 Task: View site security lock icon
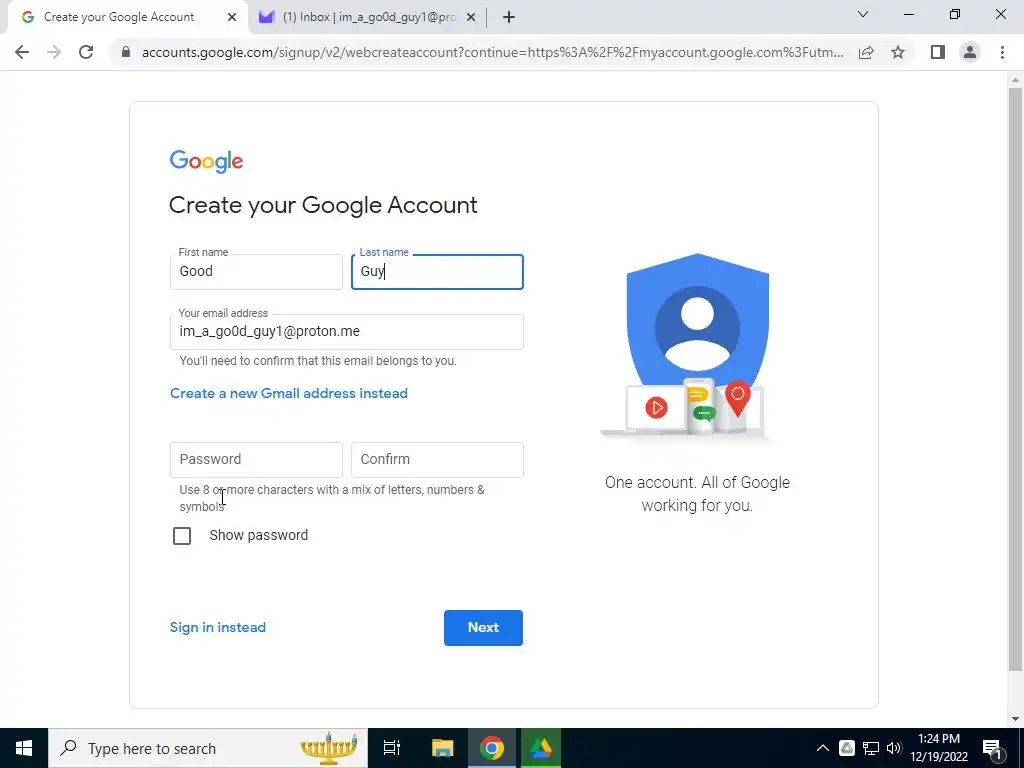click(x=126, y=52)
